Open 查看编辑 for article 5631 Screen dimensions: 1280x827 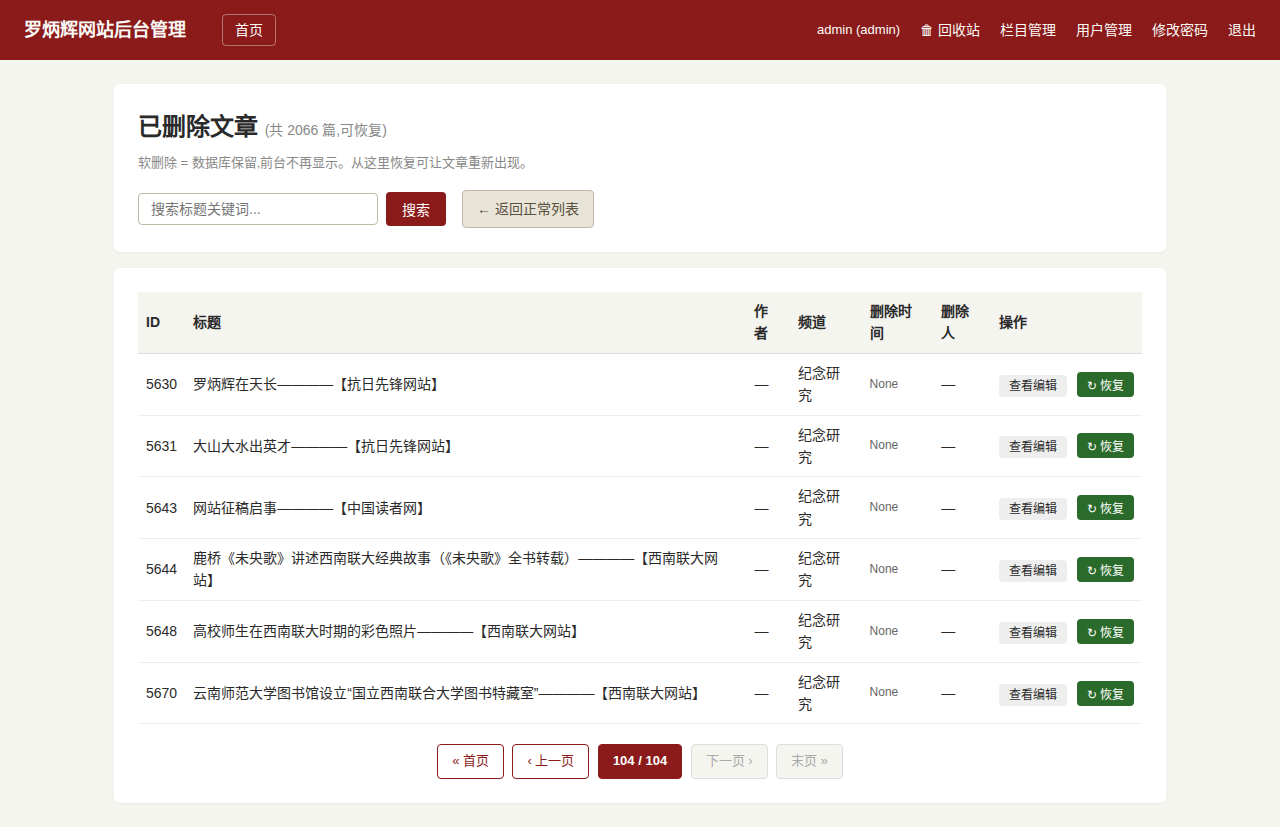coord(1033,447)
